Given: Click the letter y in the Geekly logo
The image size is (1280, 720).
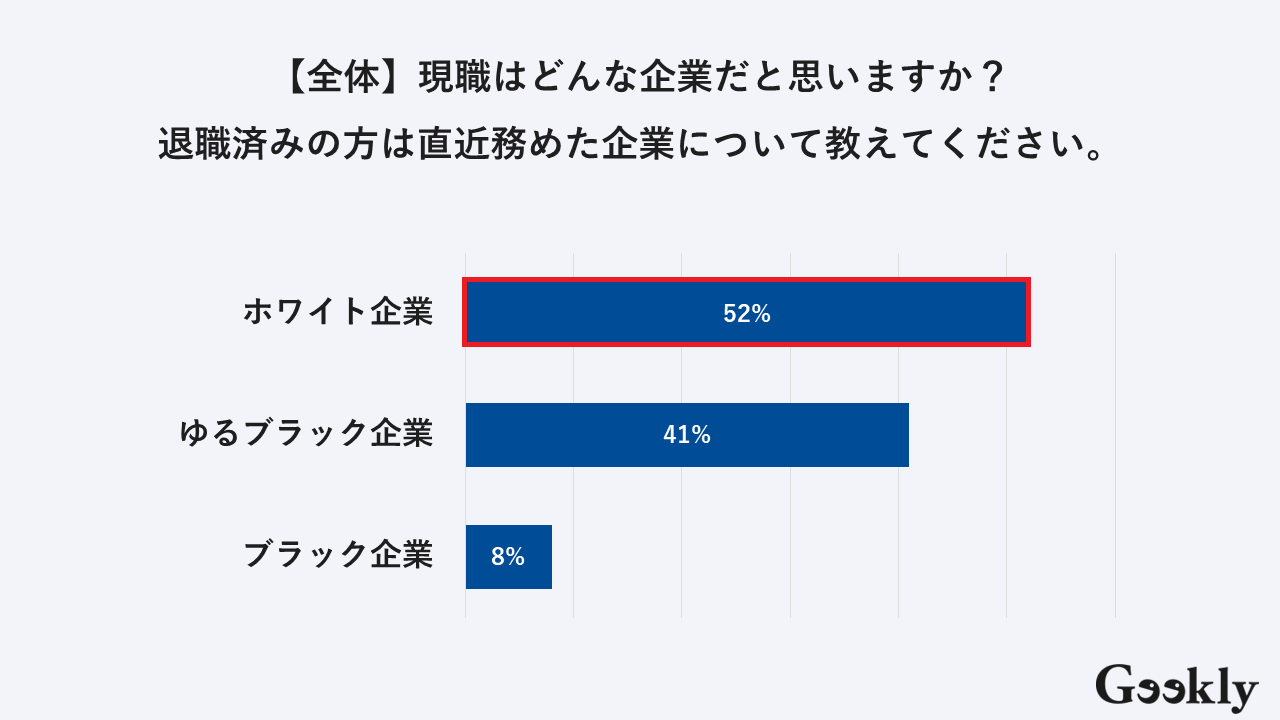Looking at the screenshot, I should click(1243, 692).
